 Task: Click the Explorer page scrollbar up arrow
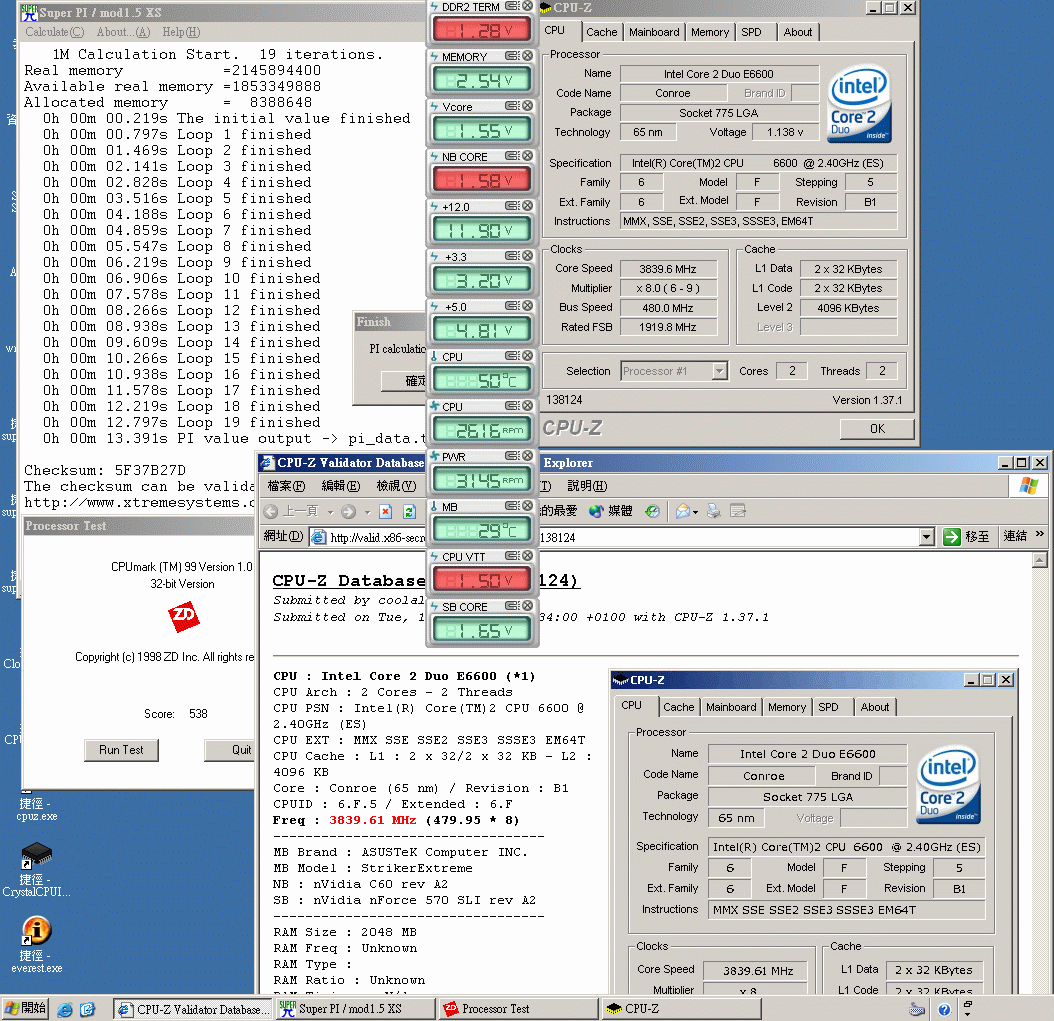(x=1039, y=560)
